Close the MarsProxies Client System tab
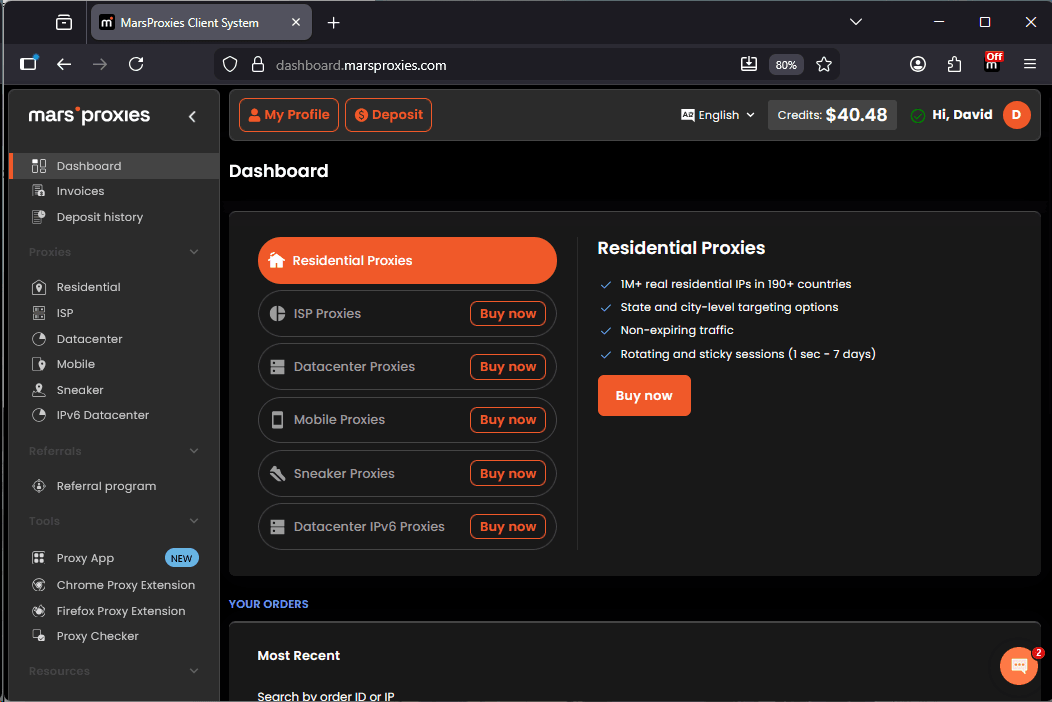 point(296,22)
